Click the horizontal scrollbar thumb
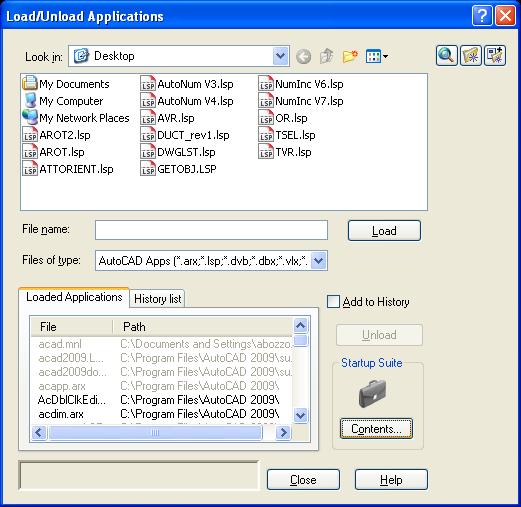521x507 pixels. (155, 433)
